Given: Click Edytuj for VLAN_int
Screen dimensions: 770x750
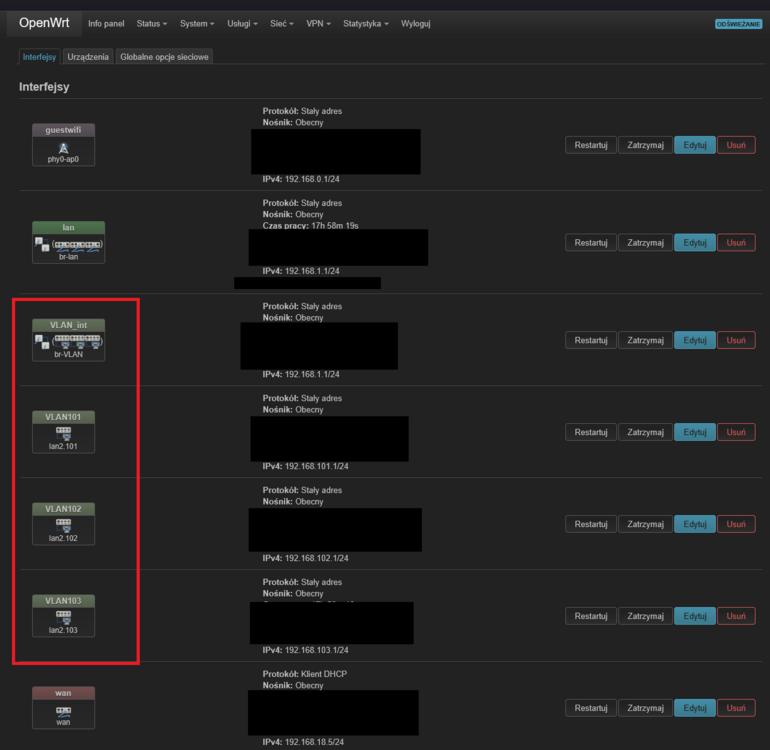Looking at the screenshot, I should tap(695, 340).
